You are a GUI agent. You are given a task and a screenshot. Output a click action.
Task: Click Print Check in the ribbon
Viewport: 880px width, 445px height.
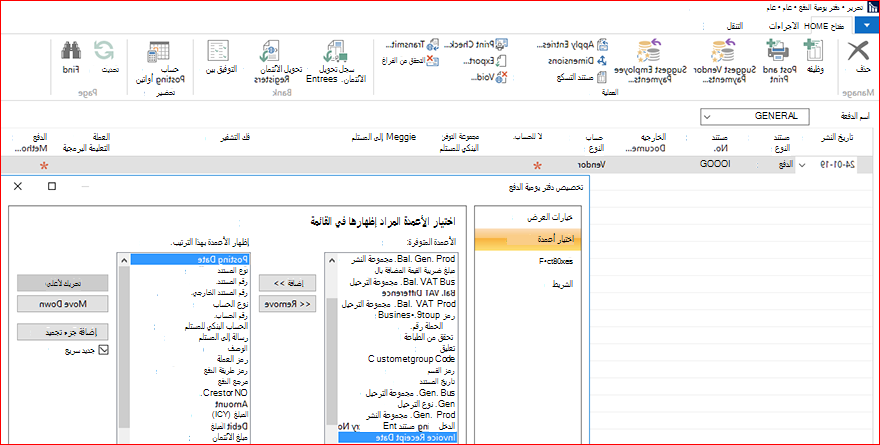(476, 44)
